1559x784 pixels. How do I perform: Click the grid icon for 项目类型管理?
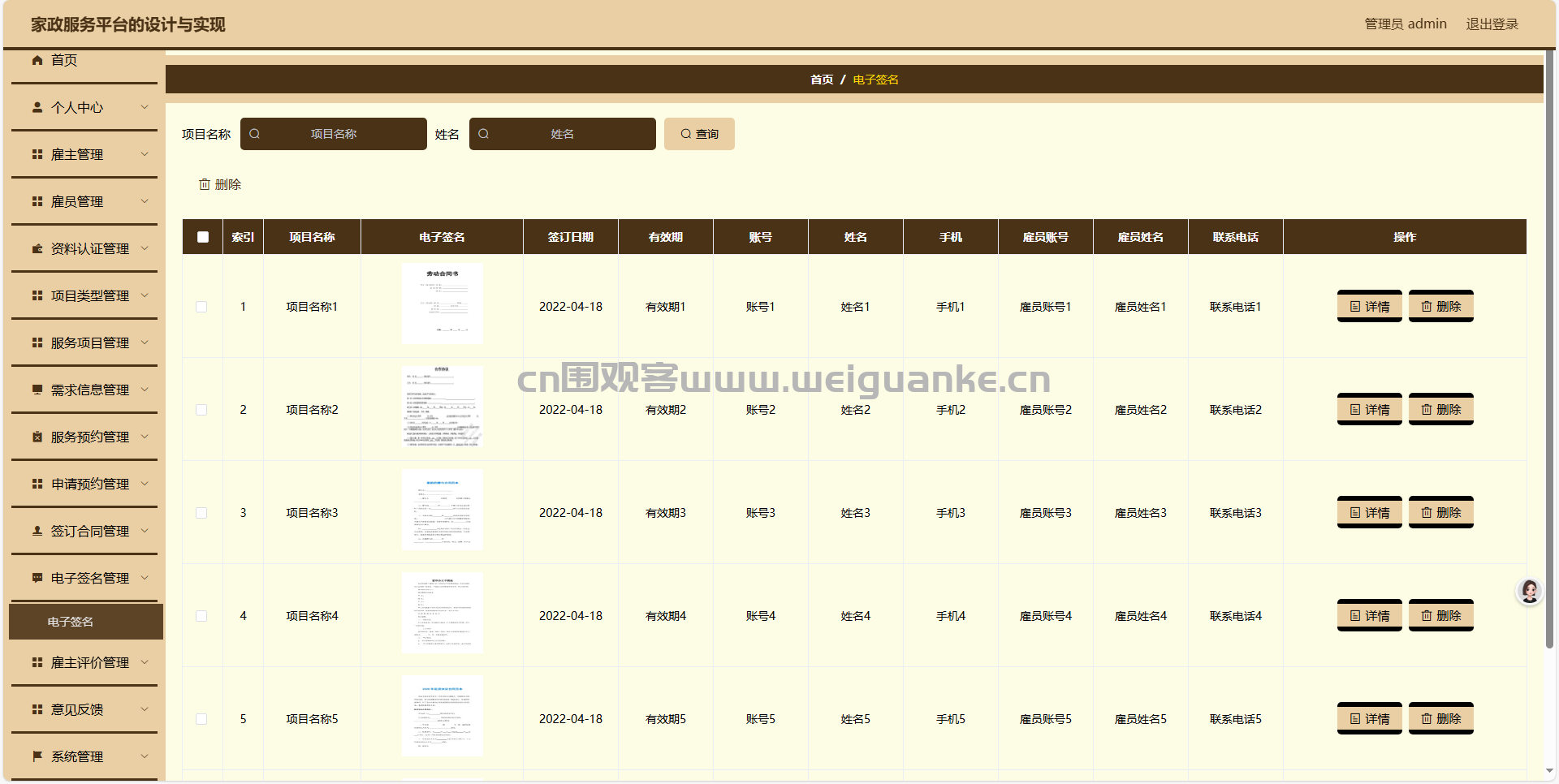click(37, 295)
